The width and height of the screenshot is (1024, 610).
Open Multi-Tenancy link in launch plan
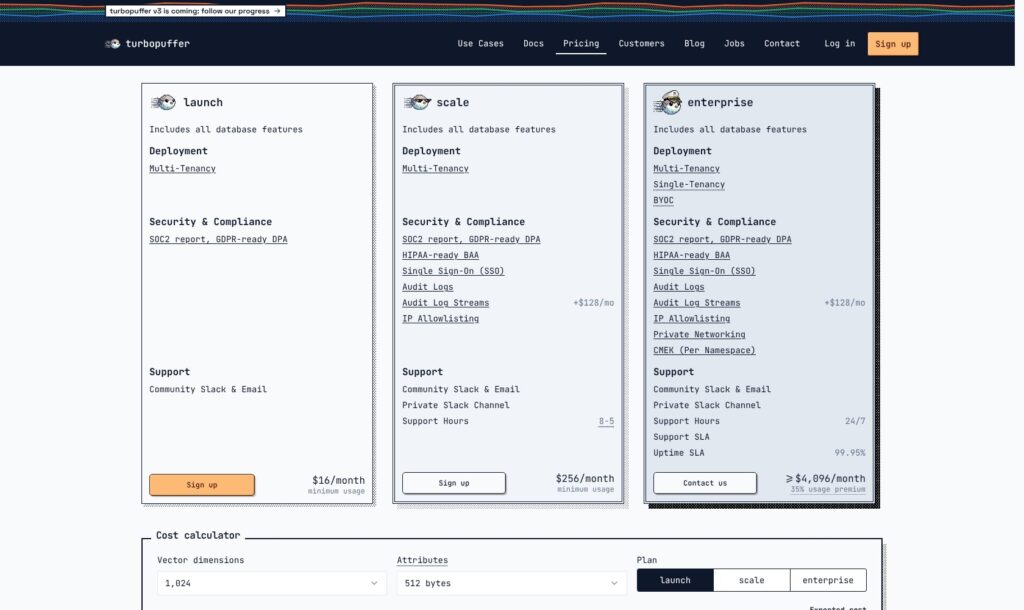(x=182, y=169)
